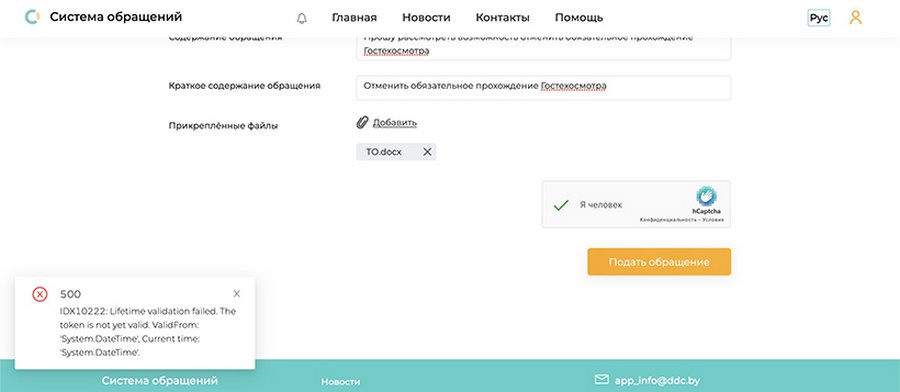Click the Система обращений logo icon
The height and width of the screenshot is (392, 900).
coord(32,17)
